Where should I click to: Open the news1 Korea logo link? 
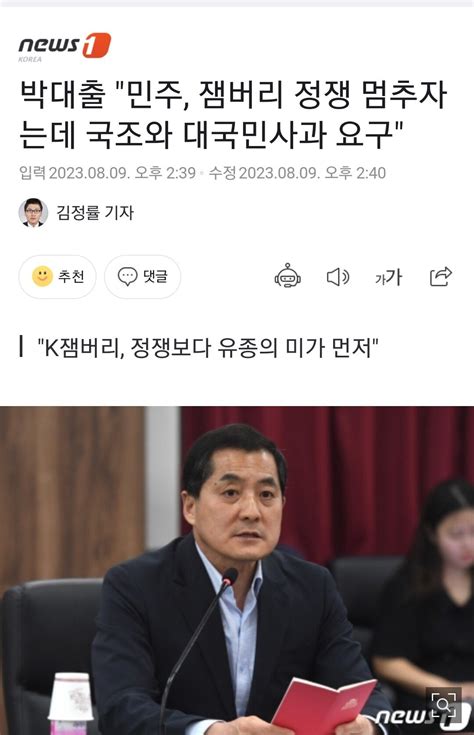(x=64, y=46)
